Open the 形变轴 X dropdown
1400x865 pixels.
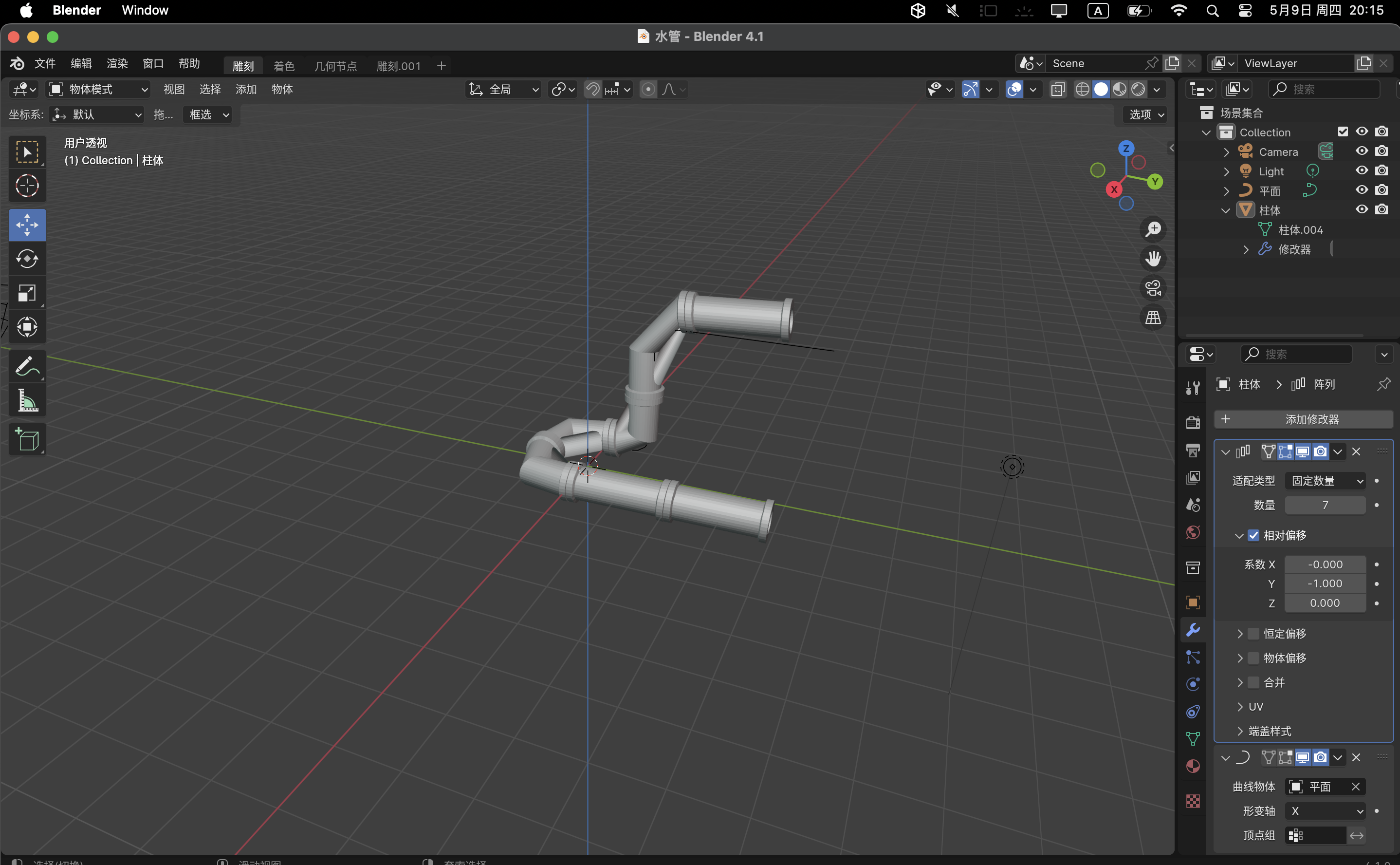[1325, 811]
